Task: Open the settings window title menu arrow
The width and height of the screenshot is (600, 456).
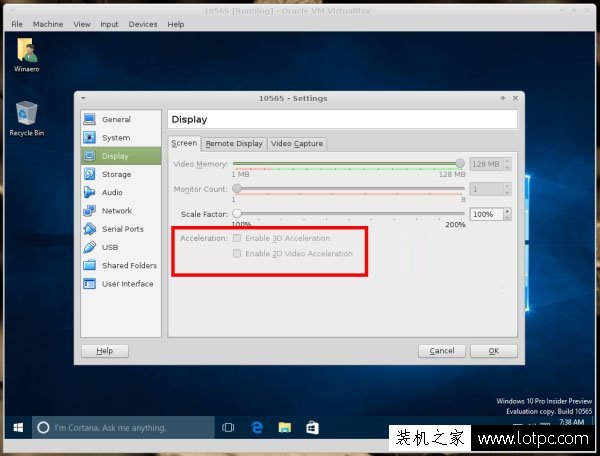Action: click(83, 98)
